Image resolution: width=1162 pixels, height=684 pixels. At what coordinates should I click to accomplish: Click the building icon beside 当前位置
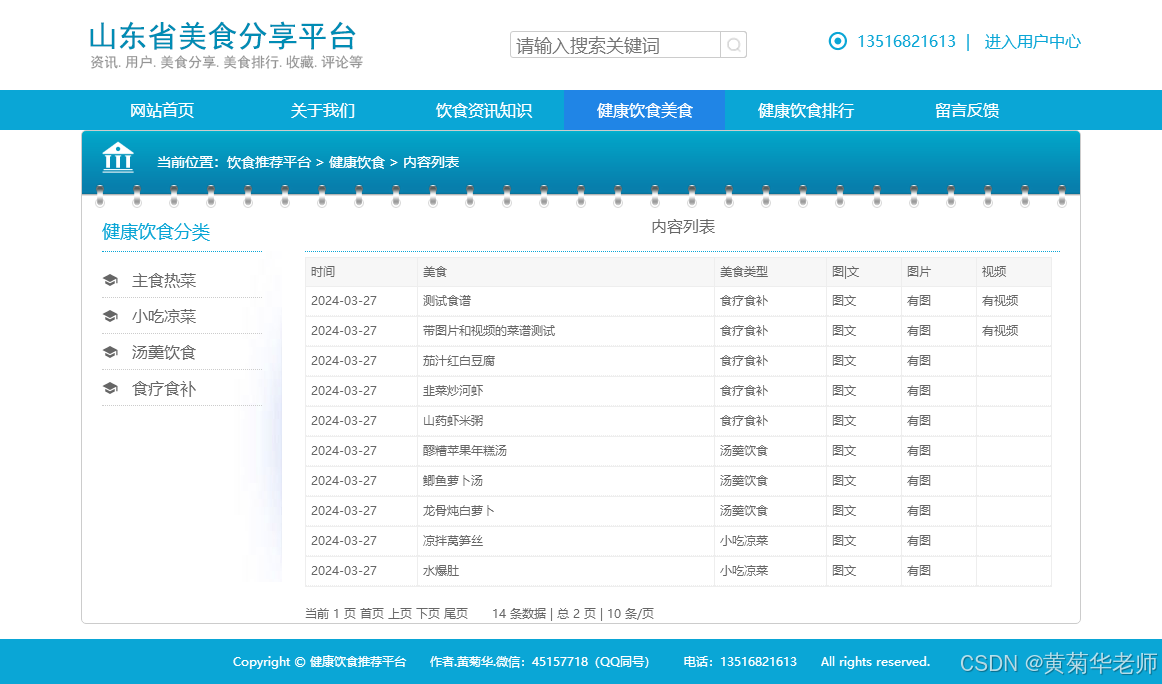[118, 158]
